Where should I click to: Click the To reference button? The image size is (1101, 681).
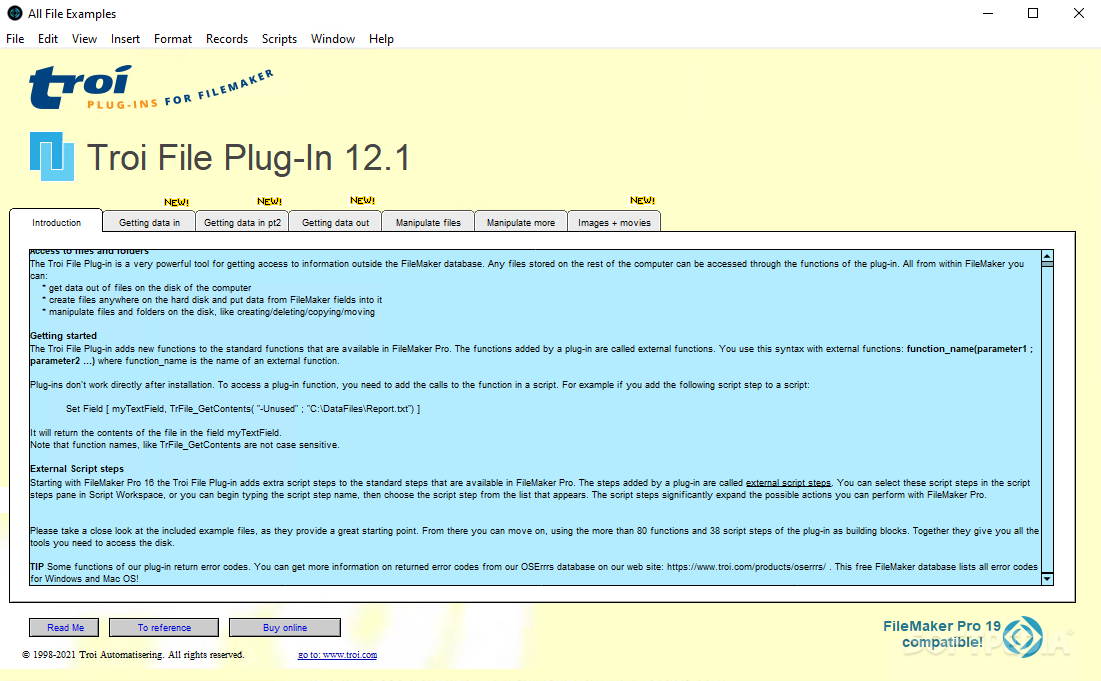point(164,627)
